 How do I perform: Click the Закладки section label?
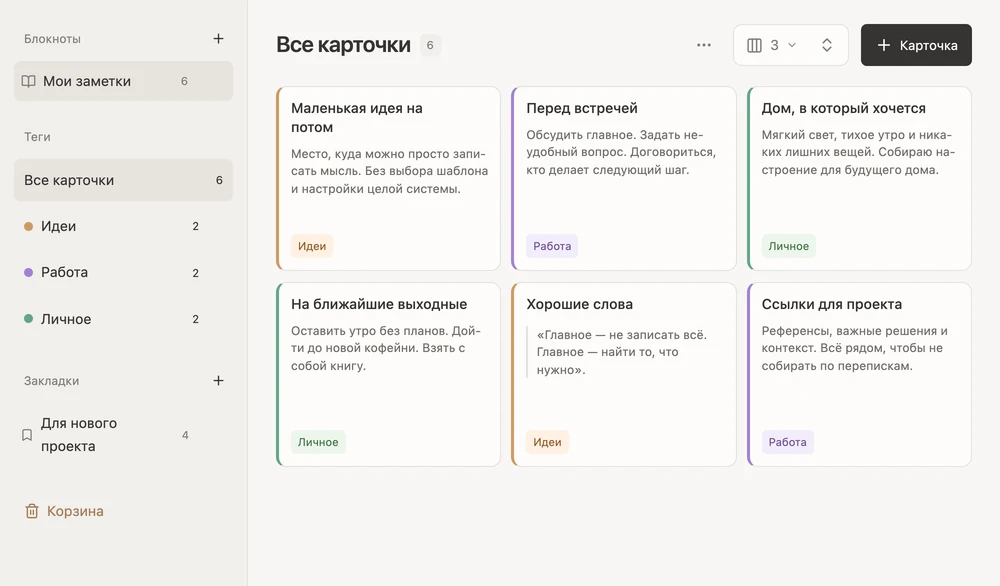52,381
